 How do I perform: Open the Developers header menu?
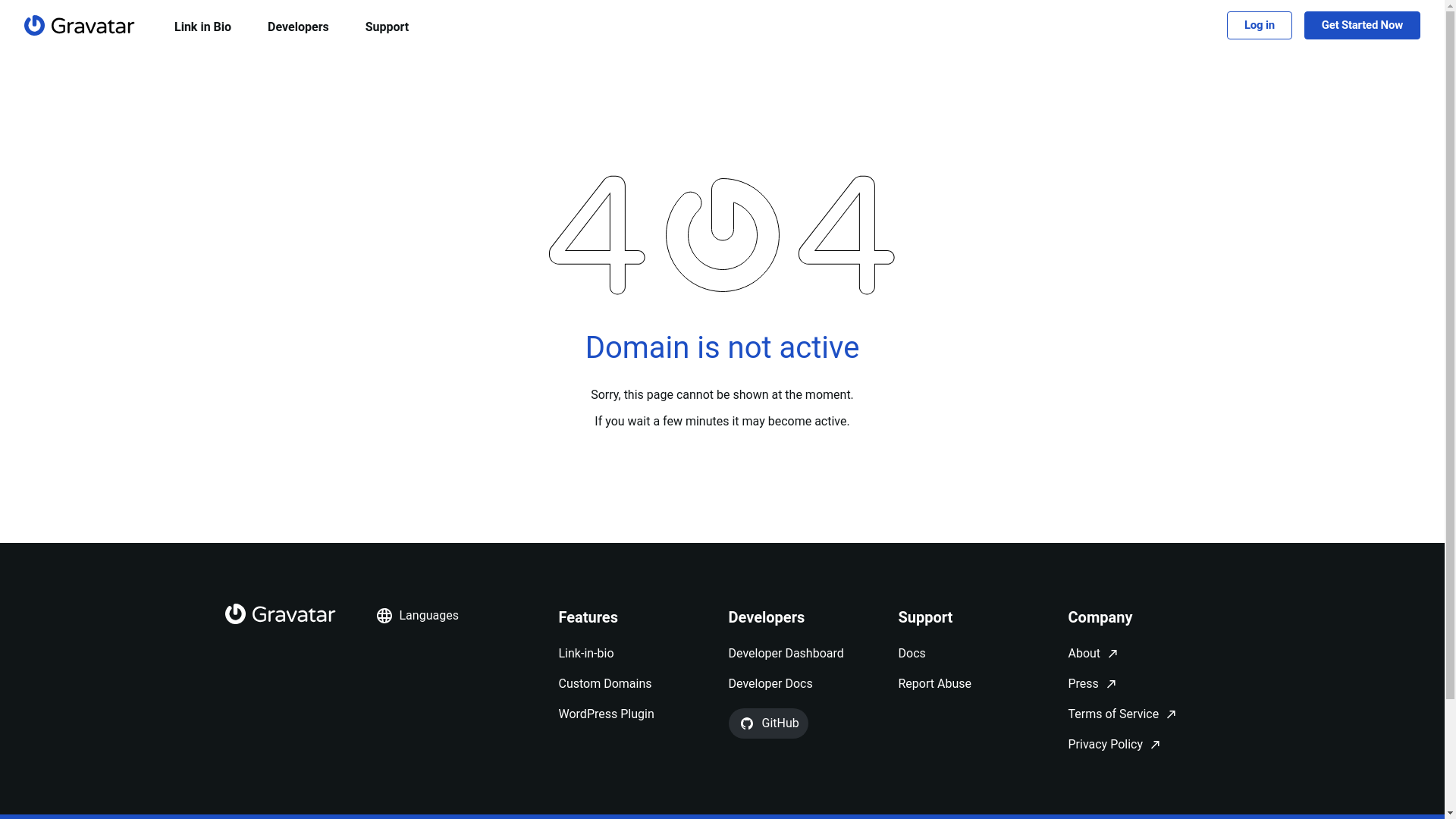pyautogui.click(x=298, y=27)
